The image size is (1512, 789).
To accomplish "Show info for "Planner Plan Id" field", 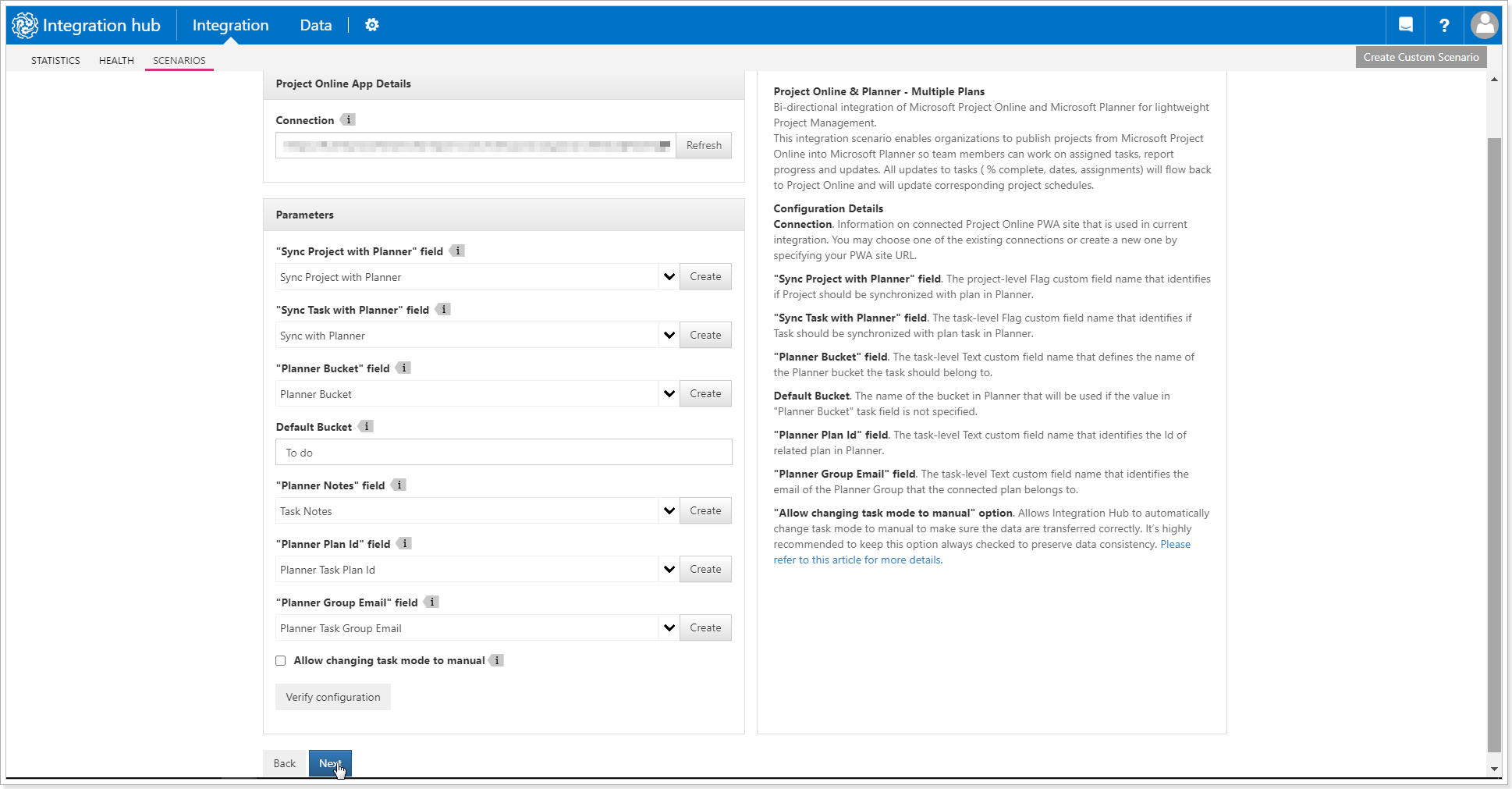I will coord(404,543).
